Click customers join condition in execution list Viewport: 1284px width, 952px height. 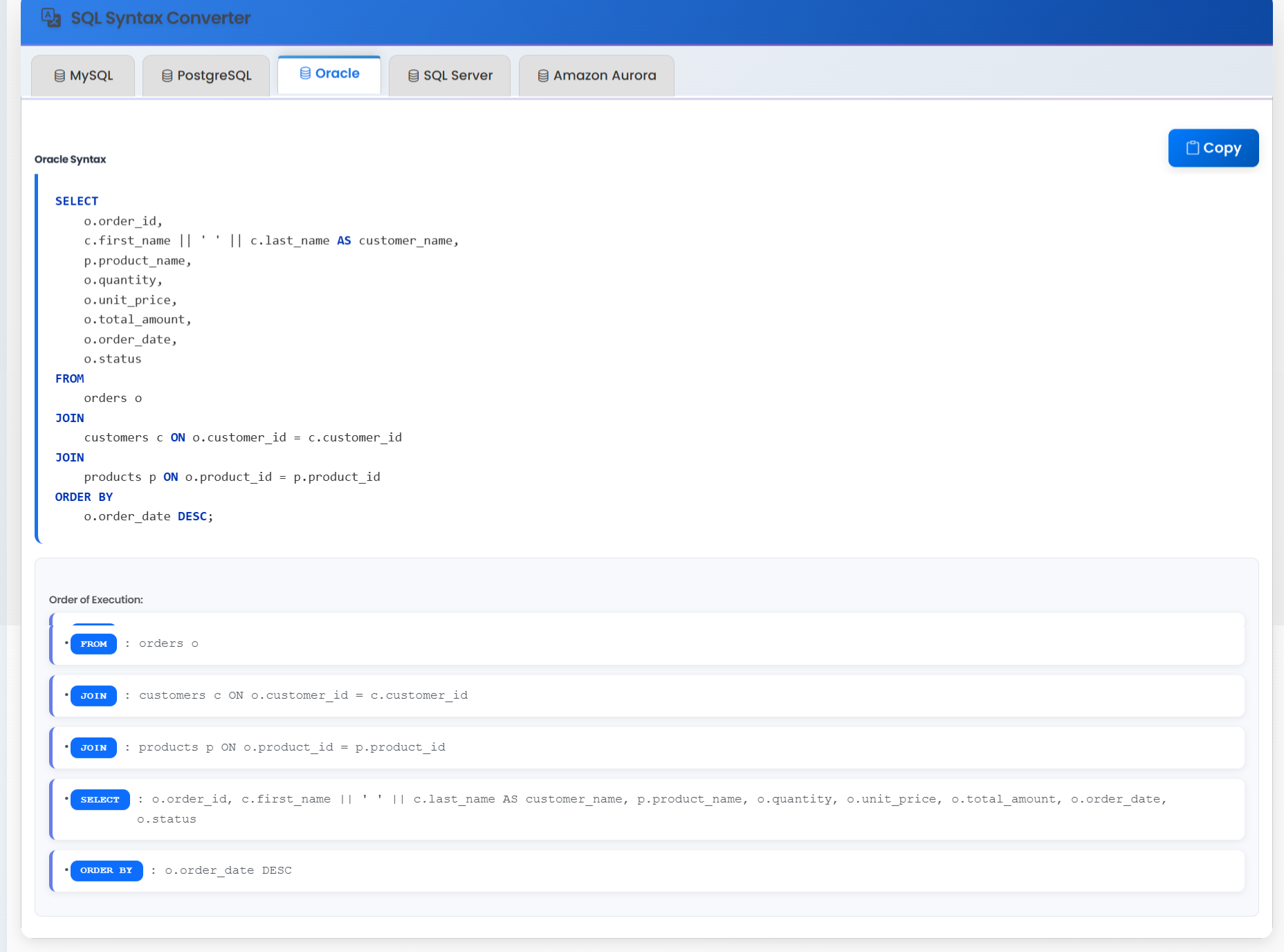(304, 695)
